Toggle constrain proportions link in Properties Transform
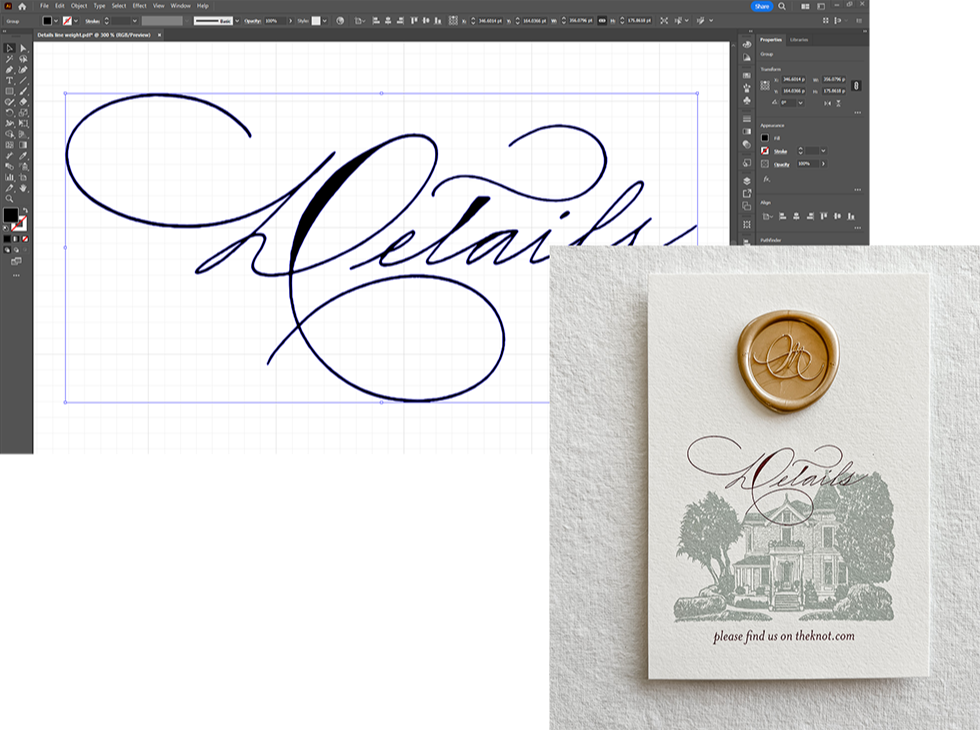 pyautogui.click(x=856, y=86)
